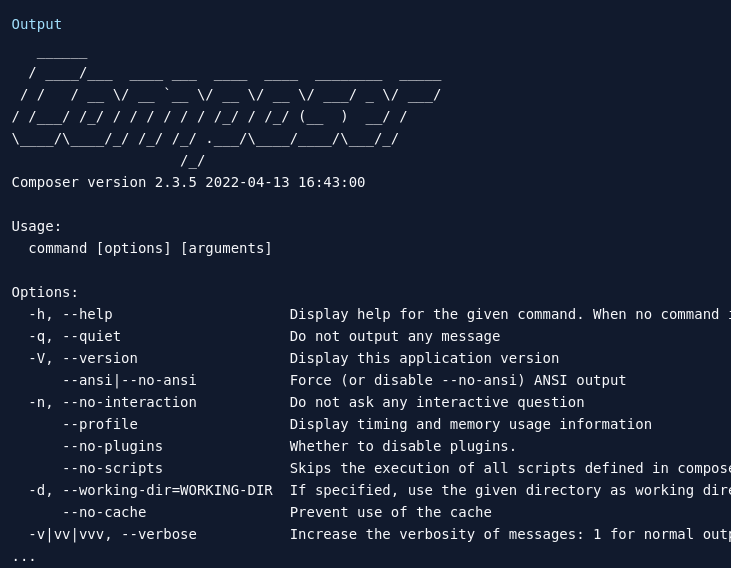This screenshot has height=568, width=731.
Task: Click the Output heading label
Action: [x=37, y=24]
